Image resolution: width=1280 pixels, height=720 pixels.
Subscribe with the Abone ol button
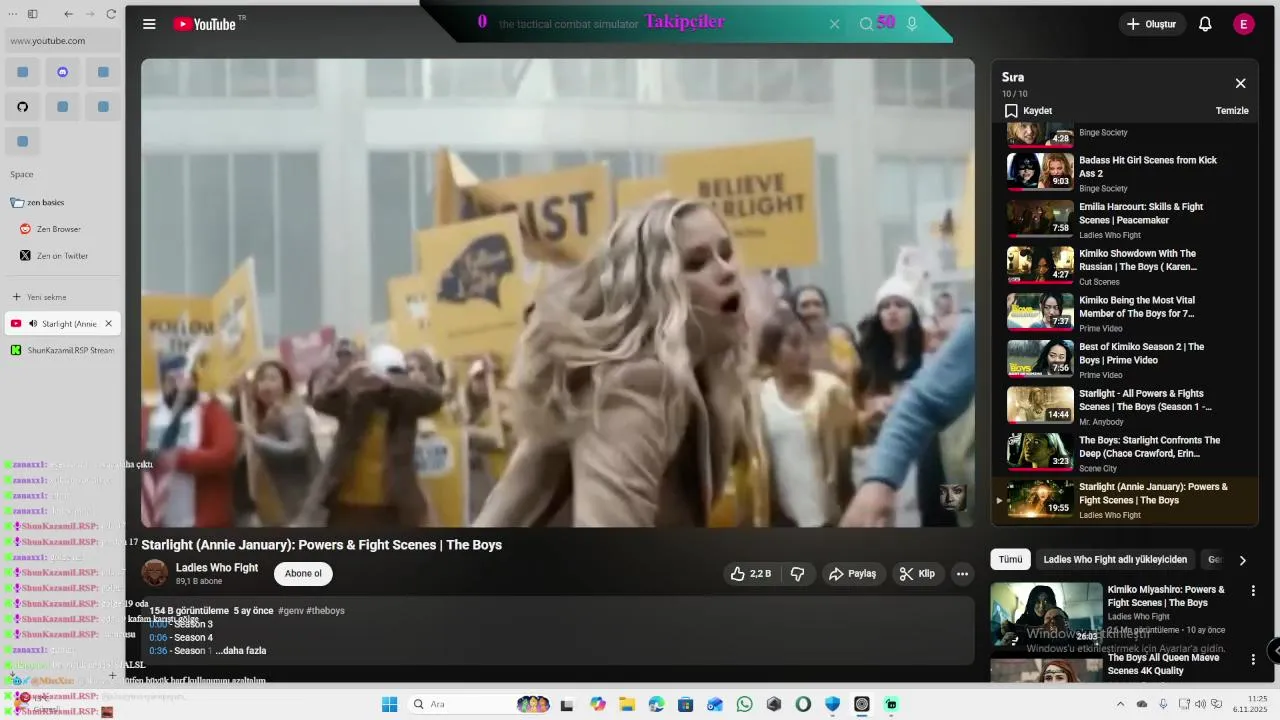point(303,574)
